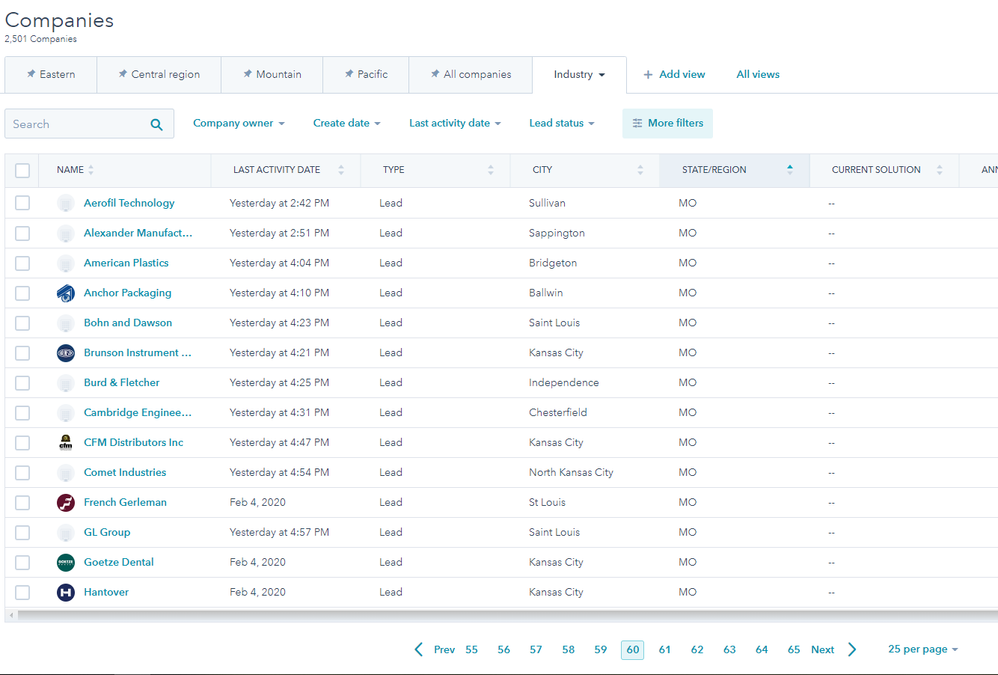Sort by Current Solution arrows

[939, 170]
